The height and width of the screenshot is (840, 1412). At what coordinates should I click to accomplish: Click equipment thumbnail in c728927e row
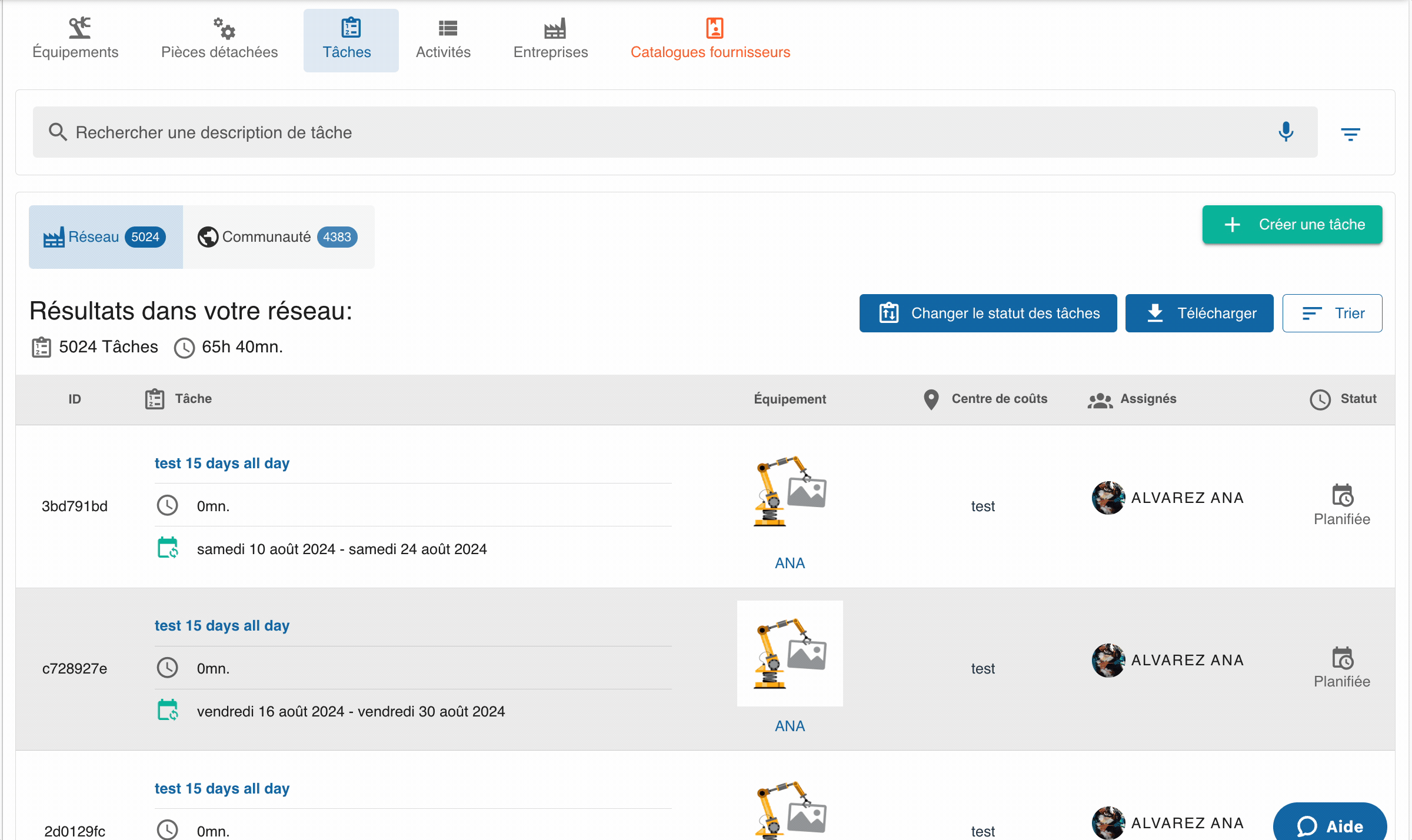[x=790, y=653]
